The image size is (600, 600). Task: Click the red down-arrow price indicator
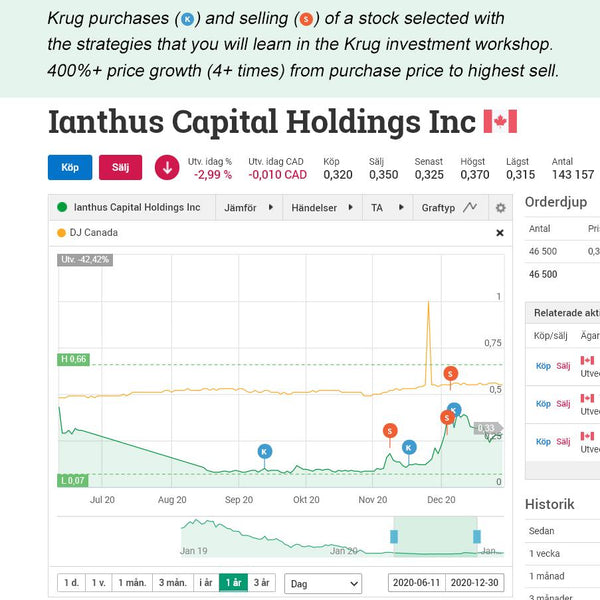(x=167, y=168)
